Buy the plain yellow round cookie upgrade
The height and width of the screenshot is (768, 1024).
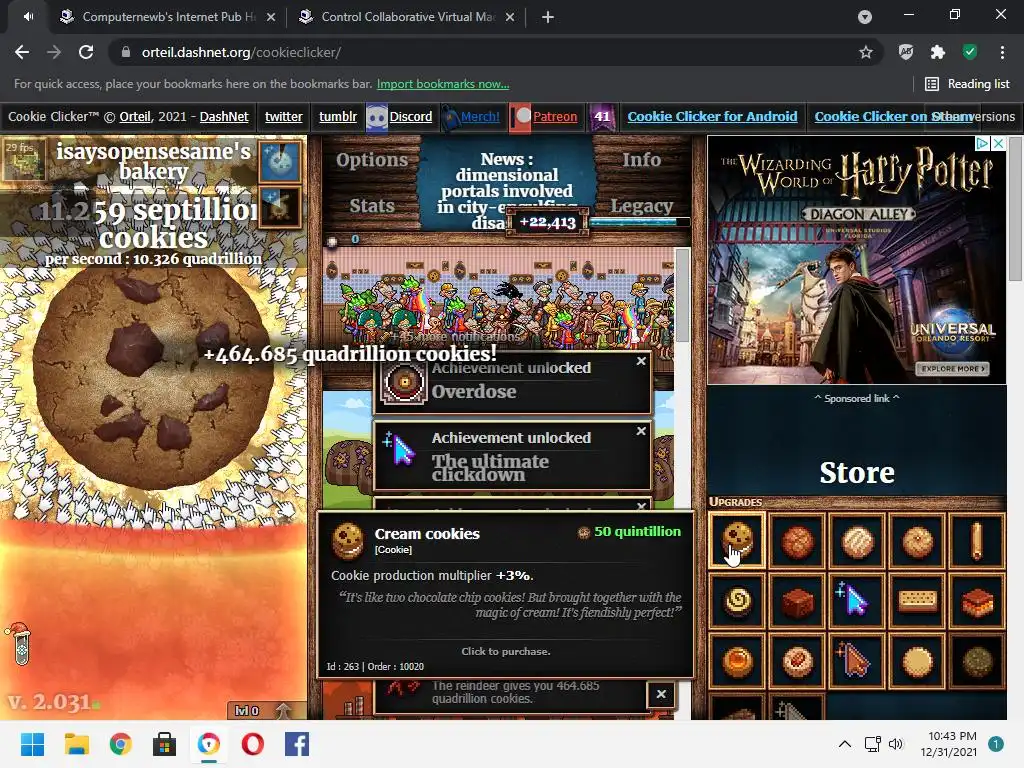(918, 660)
